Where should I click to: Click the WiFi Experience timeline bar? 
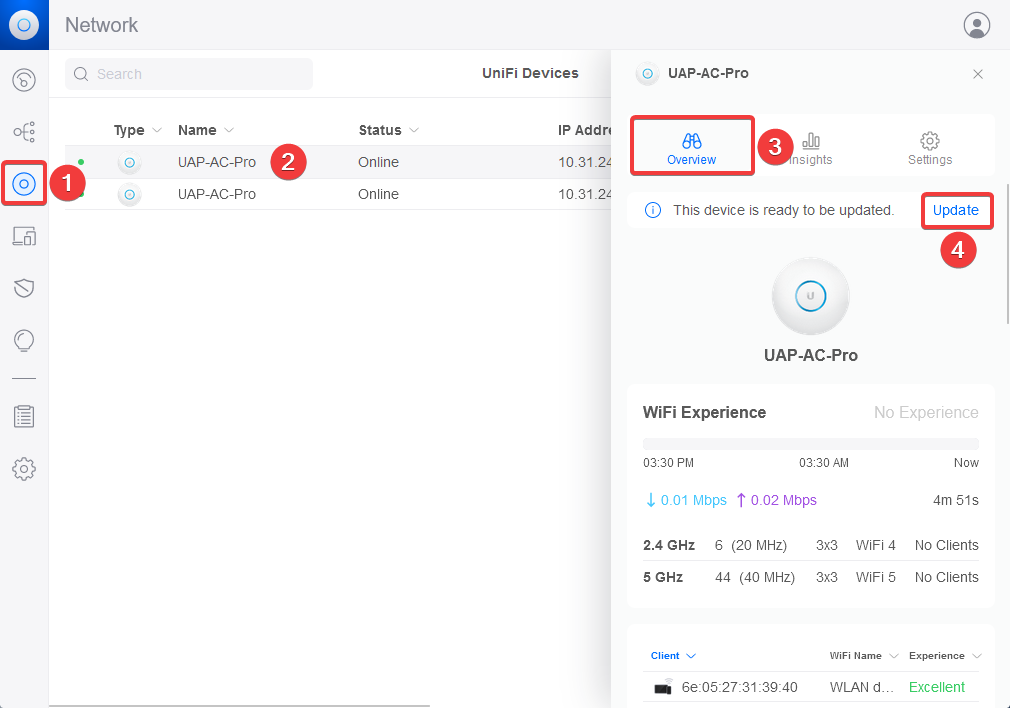tap(810, 444)
